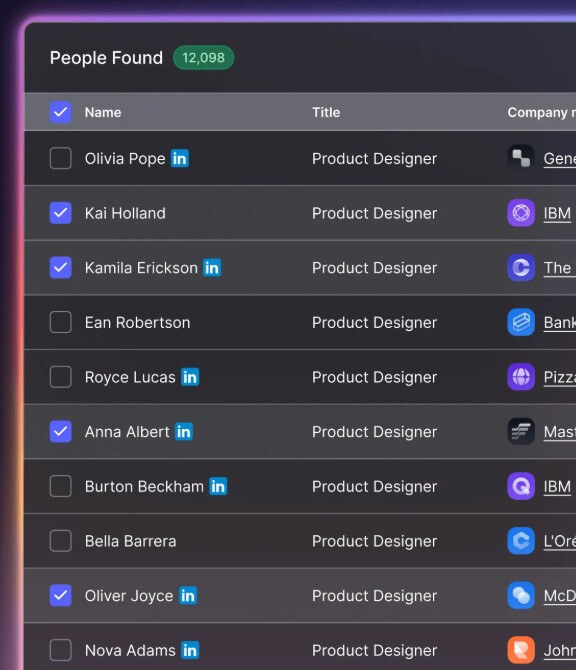The width and height of the screenshot is (576, 670).
Task: Open IBM link in Kai Holland's row
Action: 557,213
